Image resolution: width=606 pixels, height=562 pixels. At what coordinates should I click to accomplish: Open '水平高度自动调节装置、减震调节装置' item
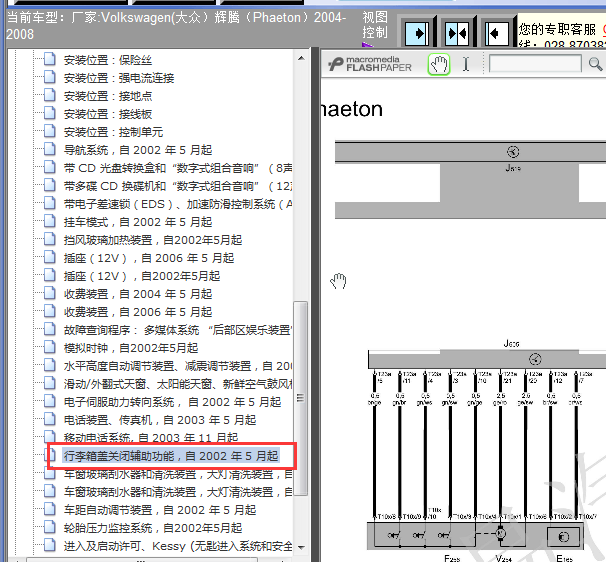coord(178,366)
